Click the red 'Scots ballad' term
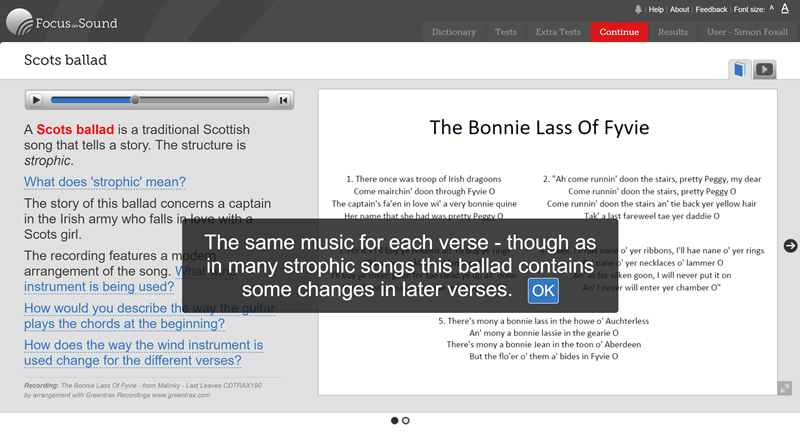The height and width of the screenshot is (436, 800). point(76,130)
